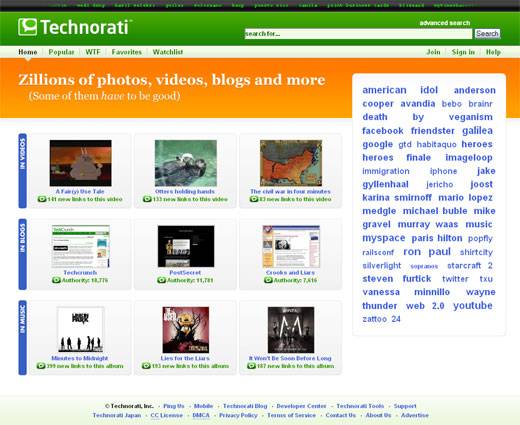Open the civil war map video thumbnail
Viewport: 520px width, 425px height.
(291, 163)
